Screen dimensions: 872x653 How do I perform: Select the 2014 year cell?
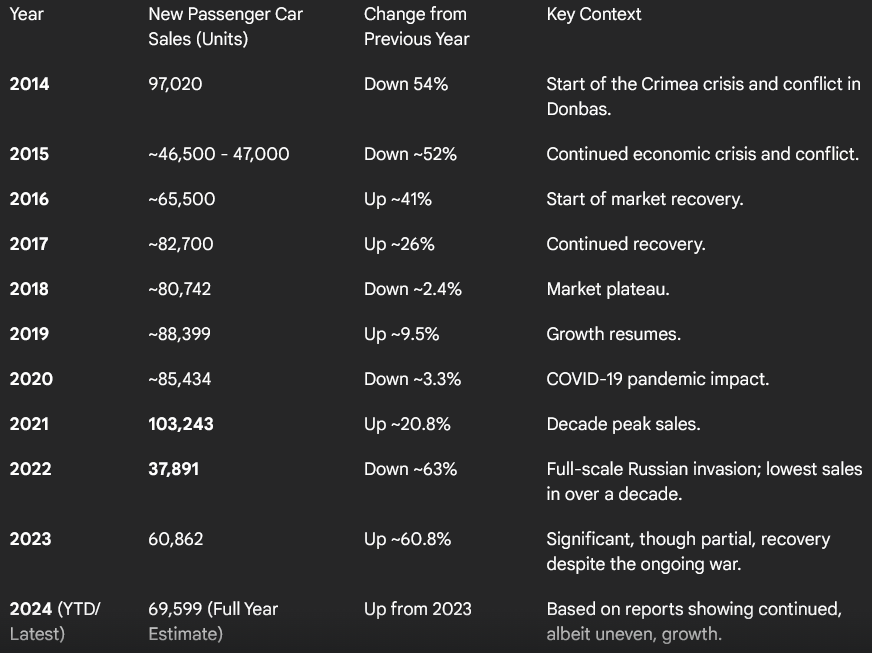point(29,85)
